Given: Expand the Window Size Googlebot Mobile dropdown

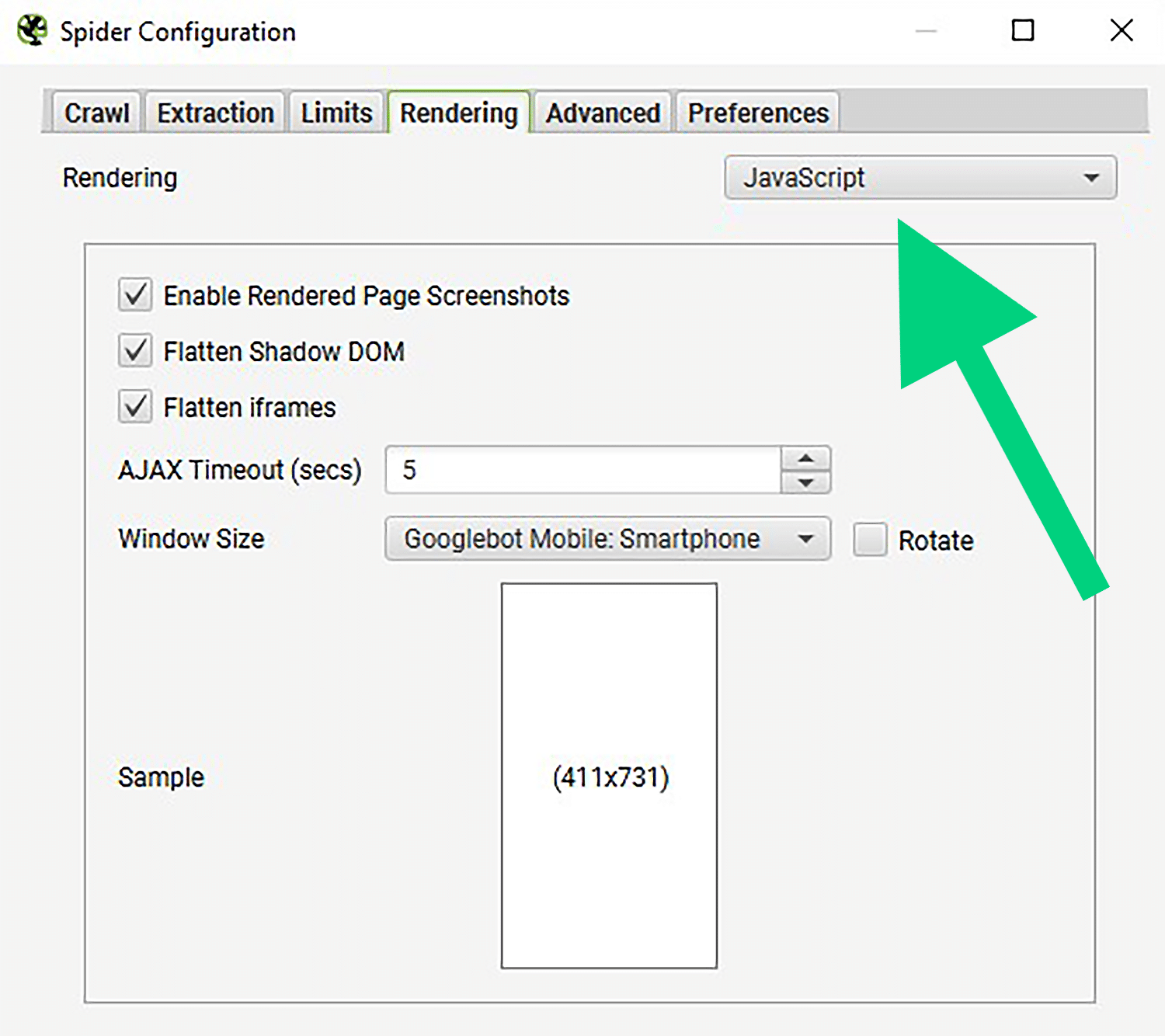Looking at the screenshot, I should [x=607, y=539].
